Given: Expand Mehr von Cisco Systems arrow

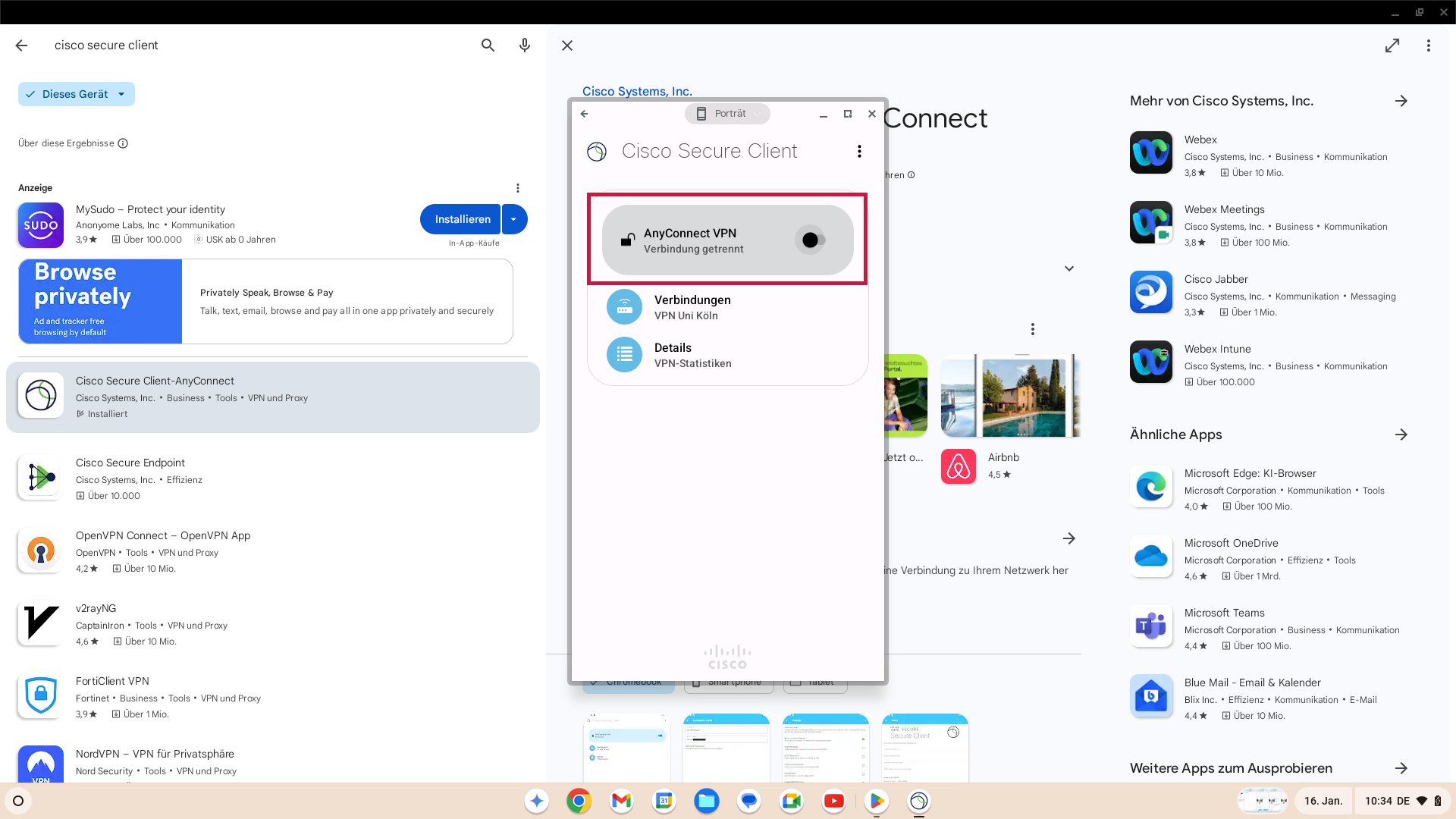Looking at the screenshot, I should tap(1401, 101).
